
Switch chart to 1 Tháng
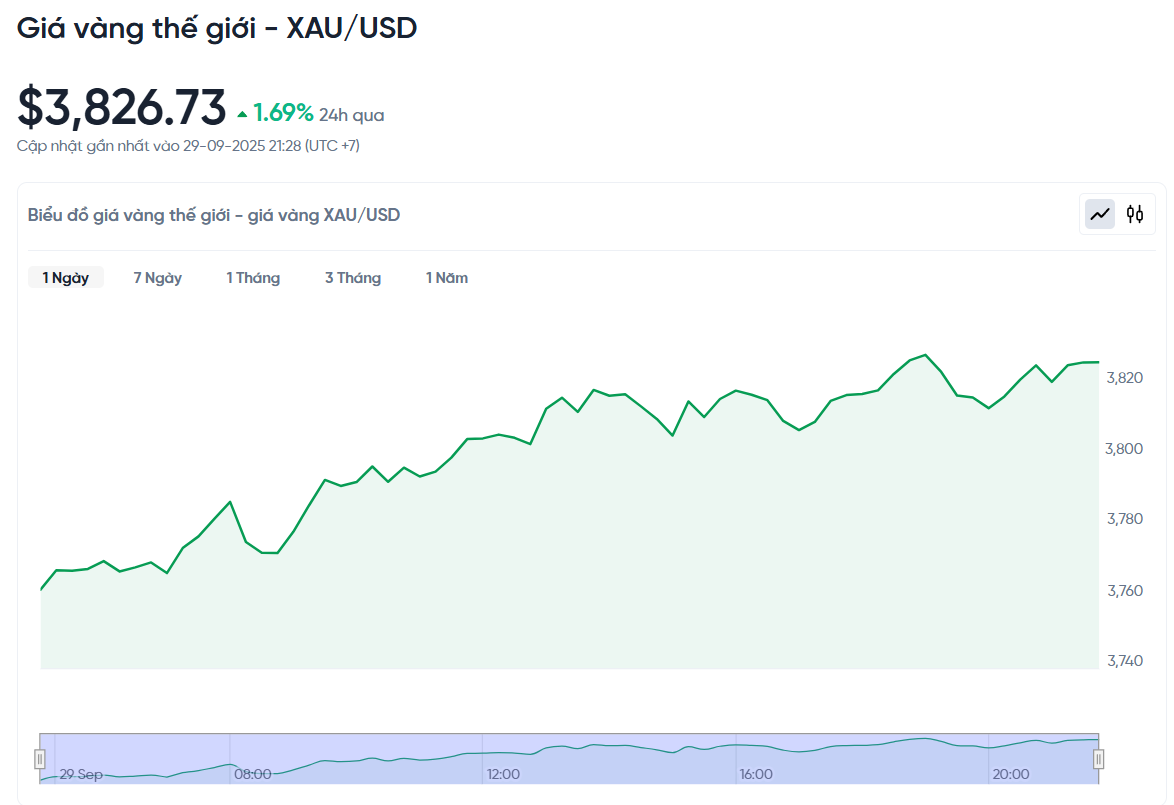pyautogui.click(x=253, y=278)
